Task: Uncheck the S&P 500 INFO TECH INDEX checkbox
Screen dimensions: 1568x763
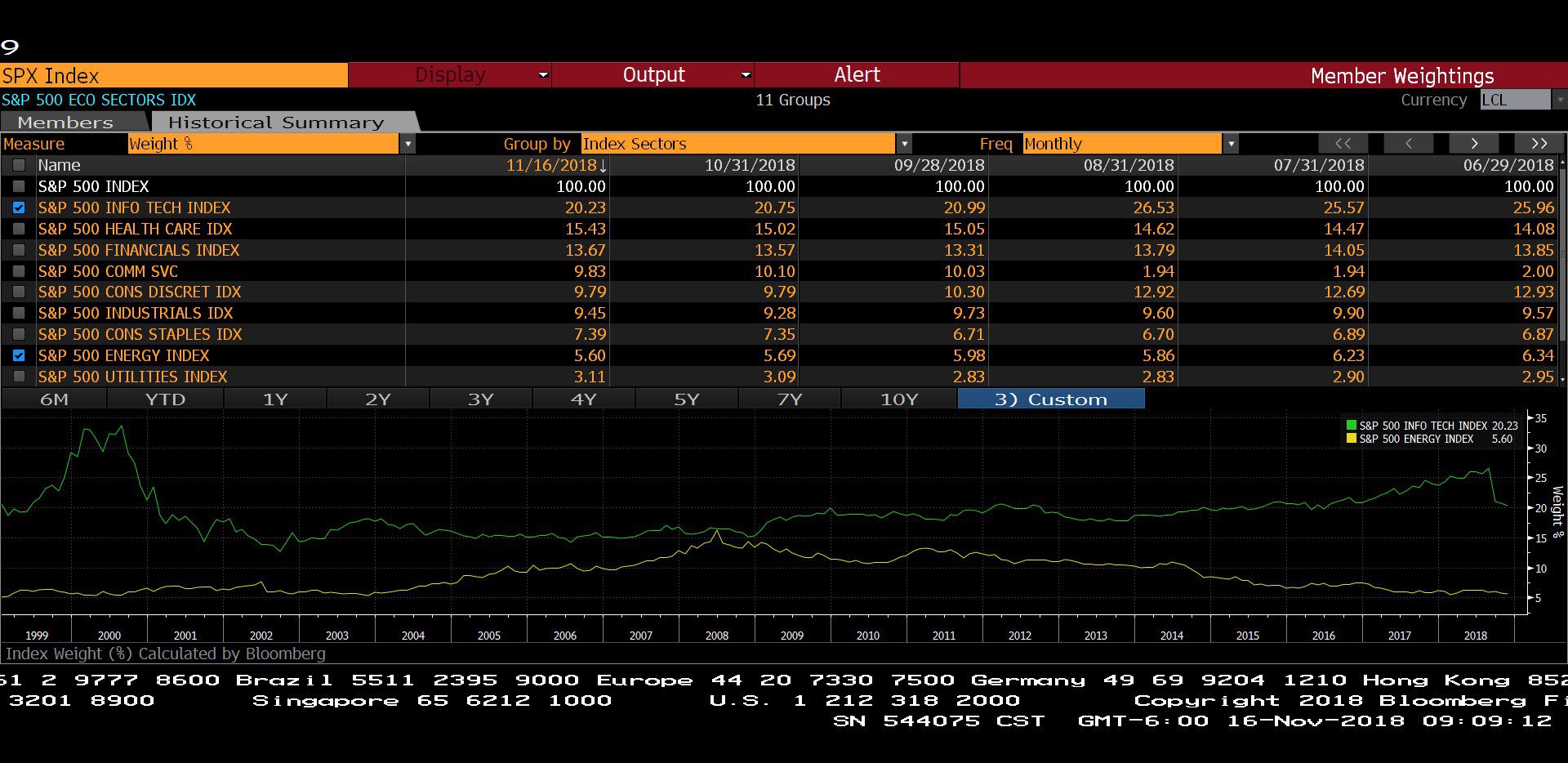Action: tap(19, 207)
